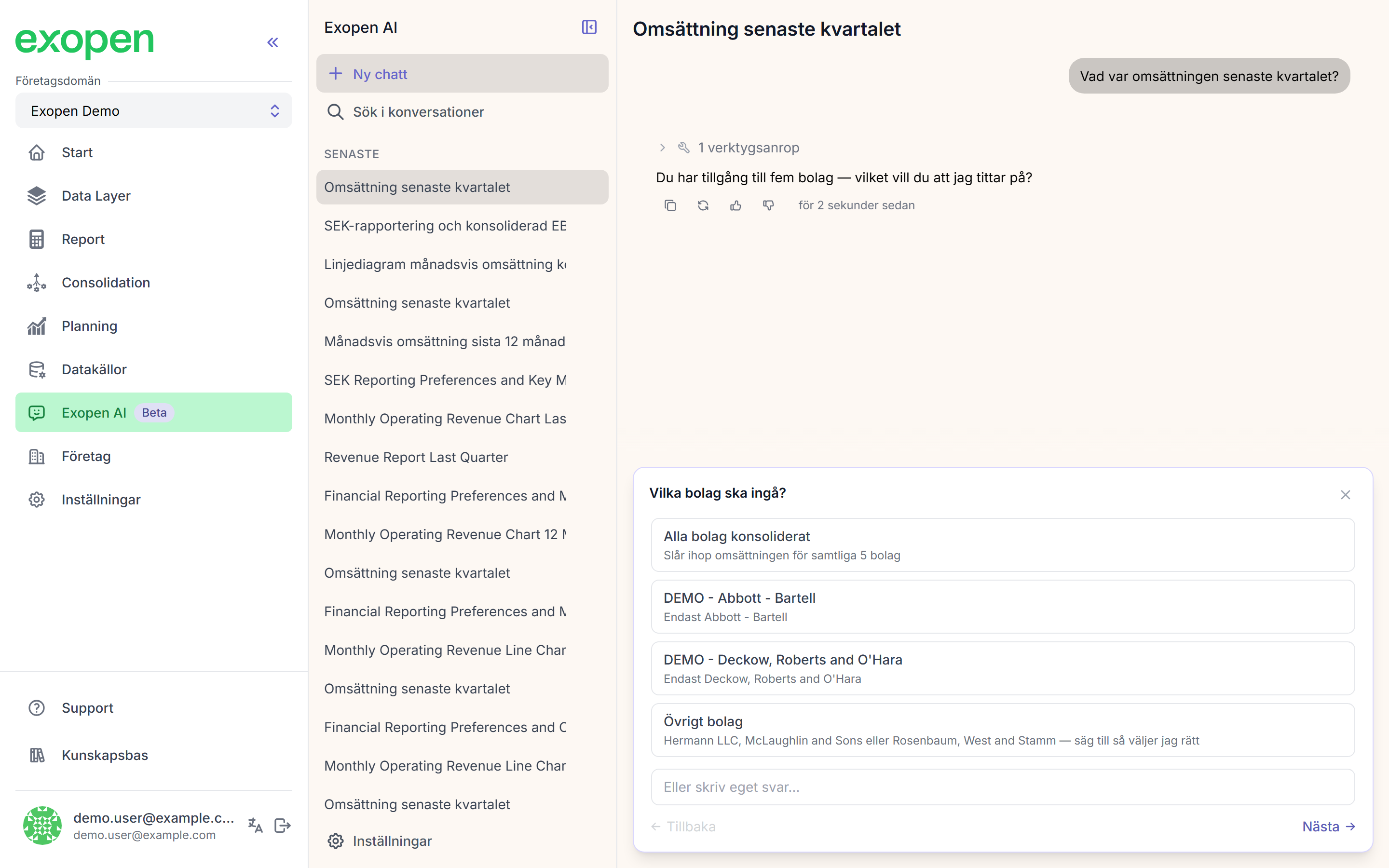Viewport: 1389px width, 868px height.
Task: Open 'SEK-rapportering och konsoliderad' conversation
Action: [x=462, y=226]
